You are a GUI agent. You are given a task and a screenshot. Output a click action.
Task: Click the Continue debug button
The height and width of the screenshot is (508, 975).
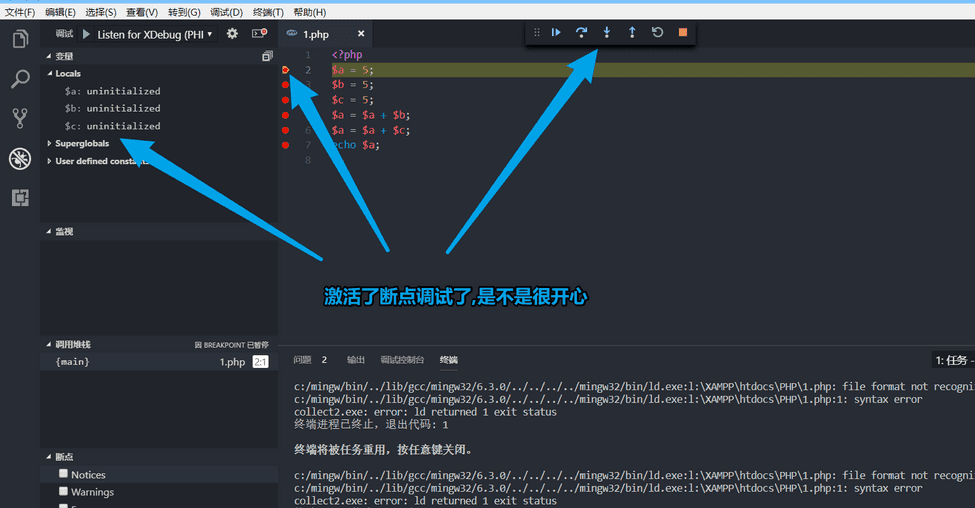coord(556,32)
